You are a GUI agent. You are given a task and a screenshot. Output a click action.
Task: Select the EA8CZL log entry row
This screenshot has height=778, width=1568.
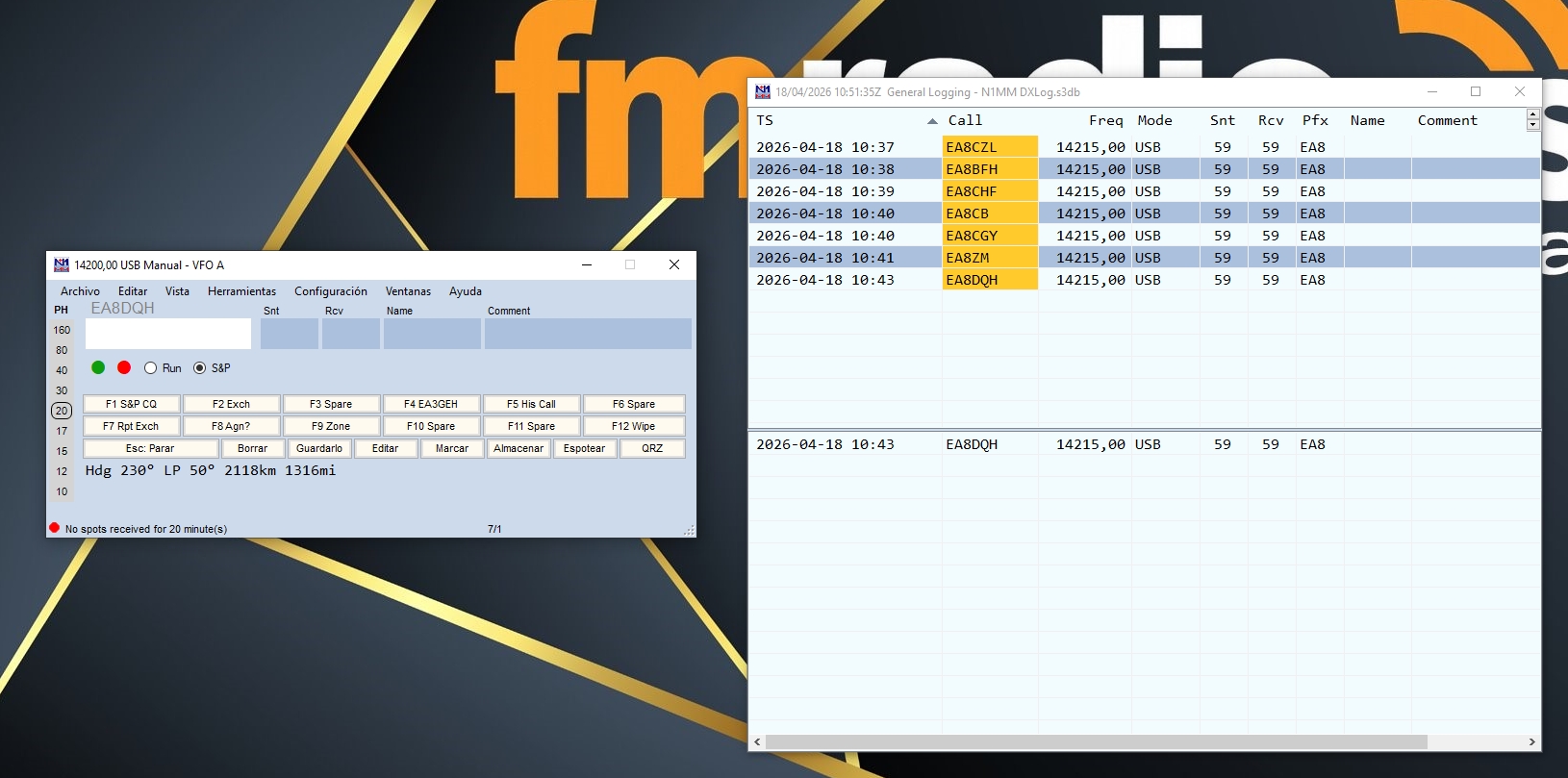pos(972,147)
